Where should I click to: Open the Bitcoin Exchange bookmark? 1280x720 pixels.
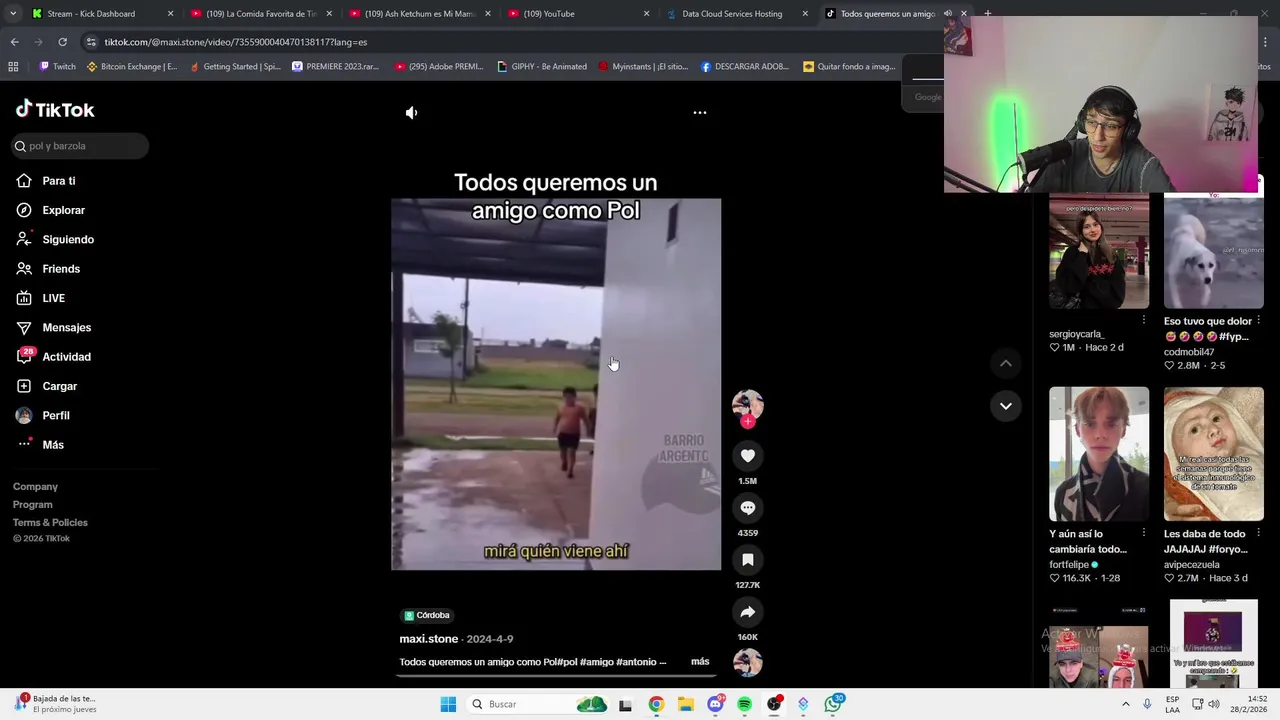tap(132, 67)
